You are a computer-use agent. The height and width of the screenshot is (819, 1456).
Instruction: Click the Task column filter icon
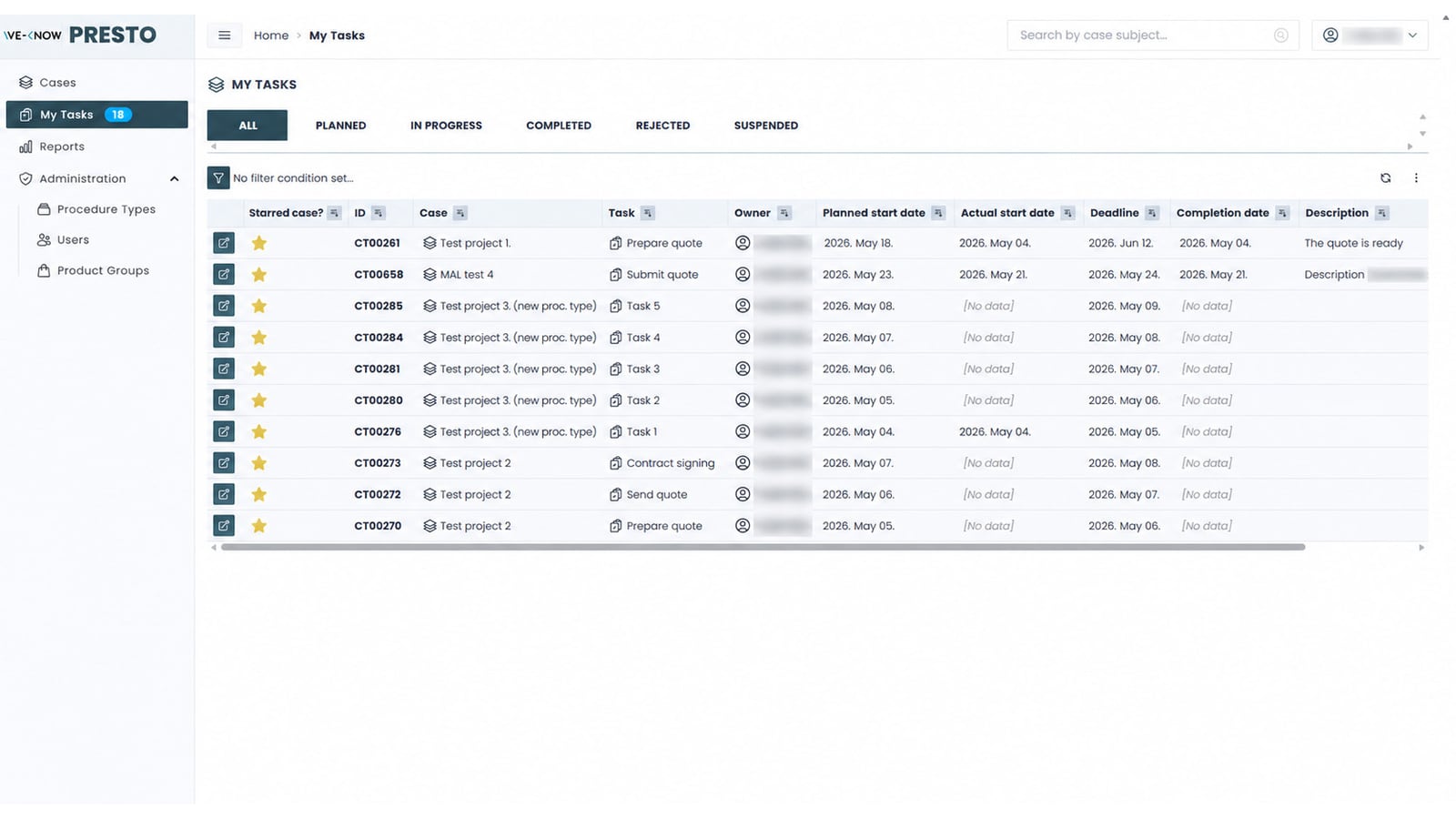[x=648, y=213]
